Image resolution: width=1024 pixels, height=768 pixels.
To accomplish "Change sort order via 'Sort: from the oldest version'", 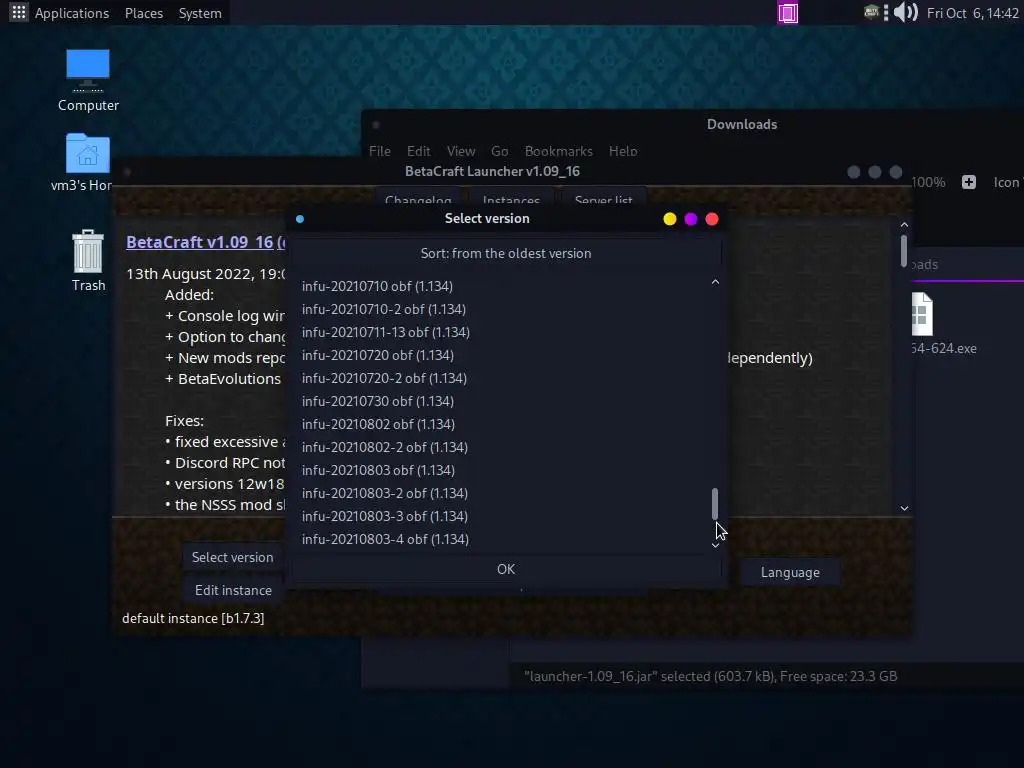I will pyautogui.click(x=506, y=253).
